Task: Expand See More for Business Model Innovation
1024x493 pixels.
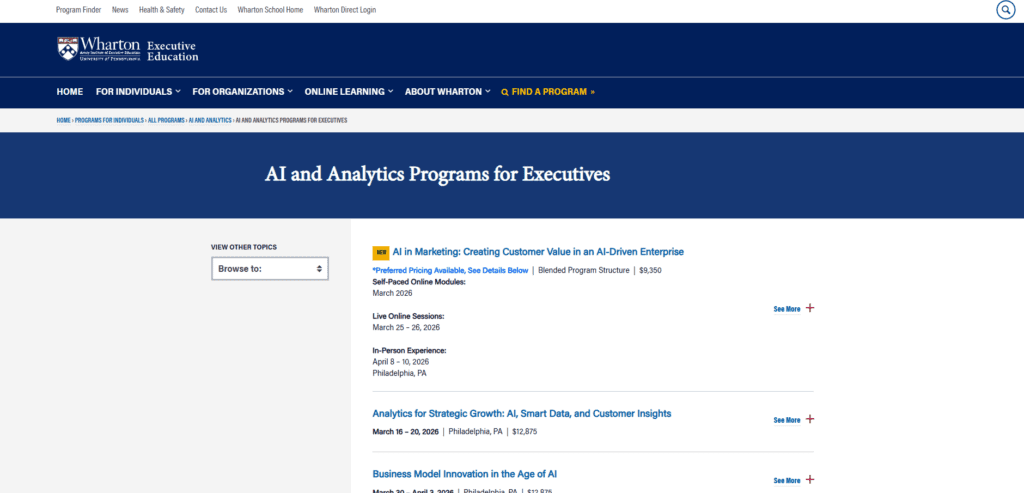Action: (787, 480)
